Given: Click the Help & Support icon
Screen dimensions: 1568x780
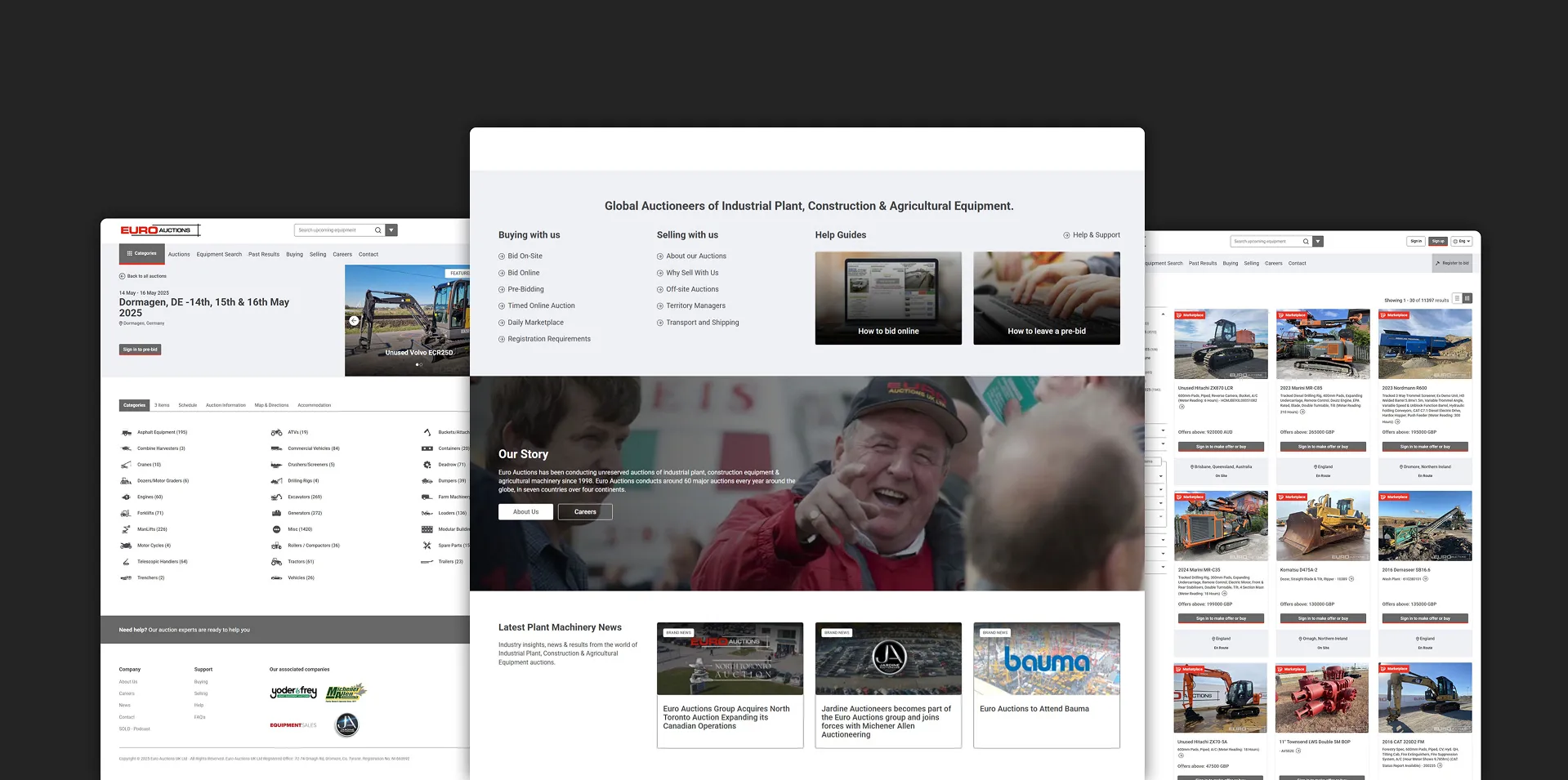Looking at the screenshot, I should coord(1066,235).
